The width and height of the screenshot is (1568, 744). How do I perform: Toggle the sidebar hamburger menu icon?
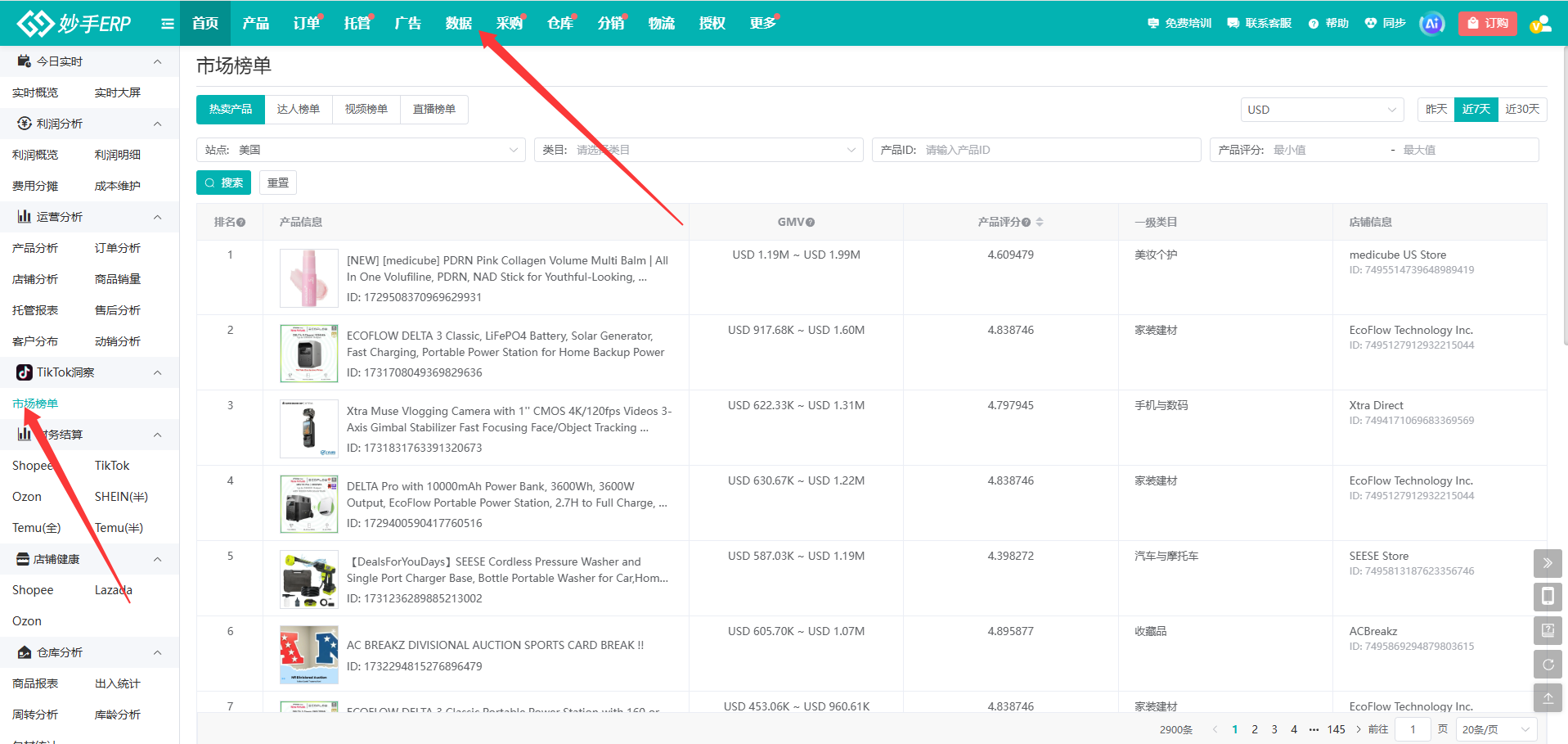[168, 24]
